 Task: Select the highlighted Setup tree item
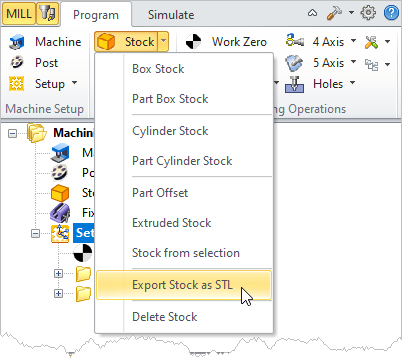(84, 233)
